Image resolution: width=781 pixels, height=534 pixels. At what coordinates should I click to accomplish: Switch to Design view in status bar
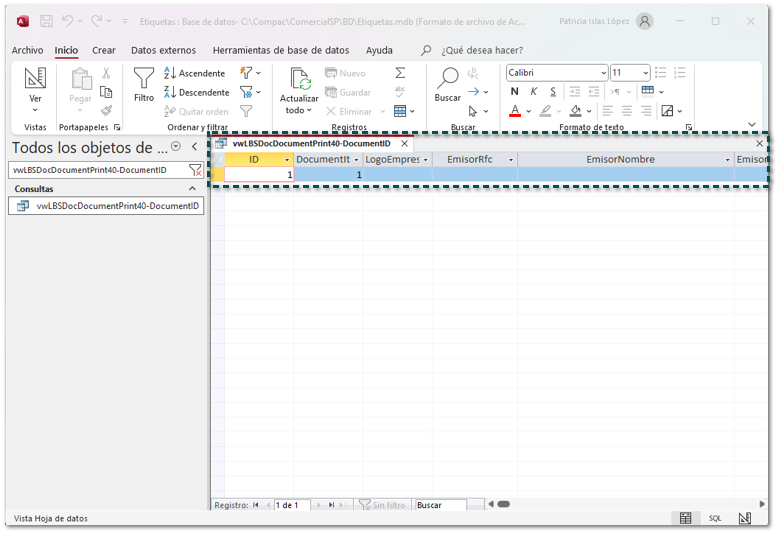pyautogui.click(x=745, y=518)
